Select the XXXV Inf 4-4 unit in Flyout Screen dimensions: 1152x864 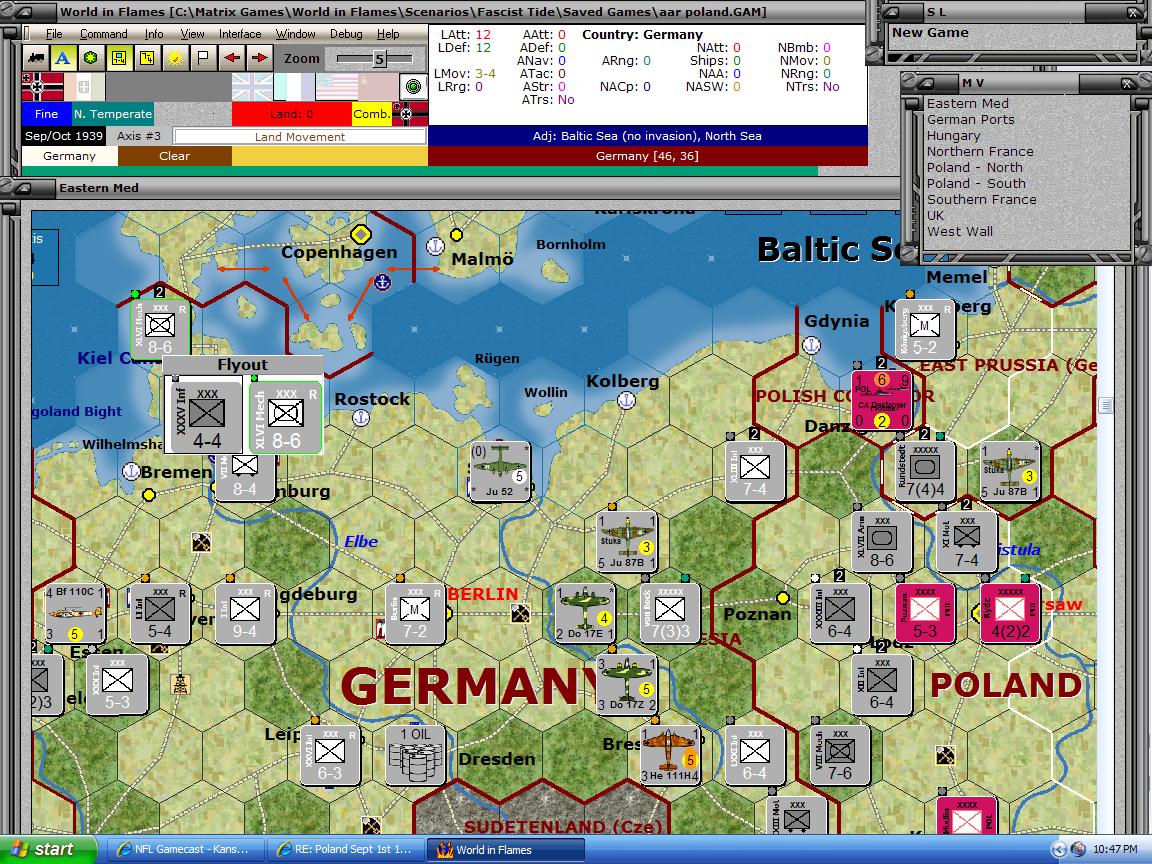pyautogui.click(x=206, y=417)
